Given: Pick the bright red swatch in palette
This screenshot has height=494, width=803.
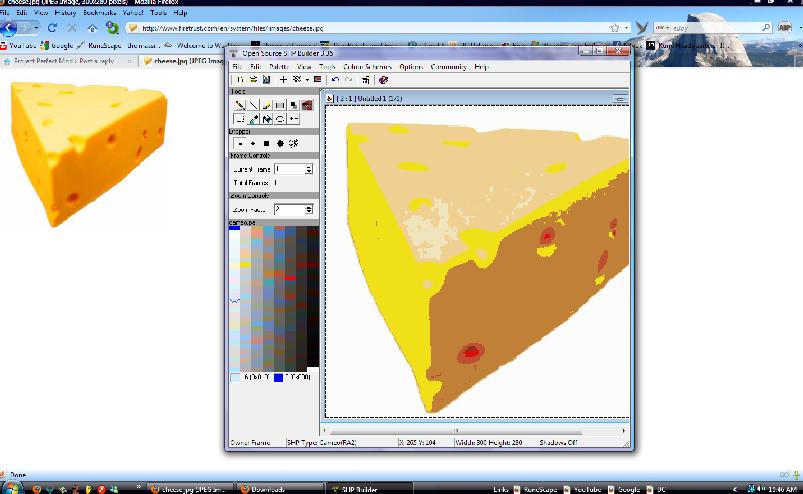Looking at the screenshot, I should 289,277.
